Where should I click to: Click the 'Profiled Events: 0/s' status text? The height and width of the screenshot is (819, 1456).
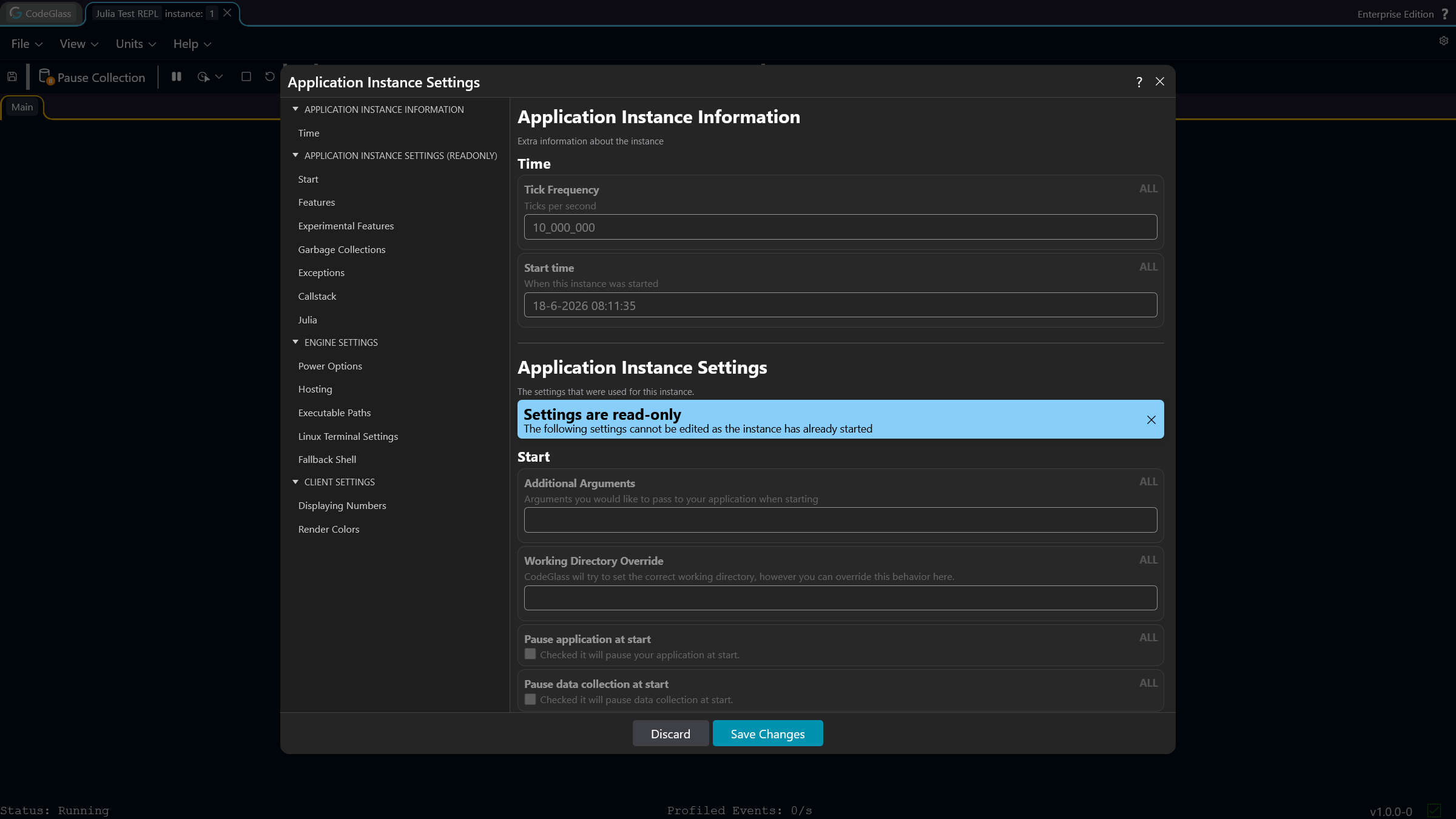pos(740,811)
